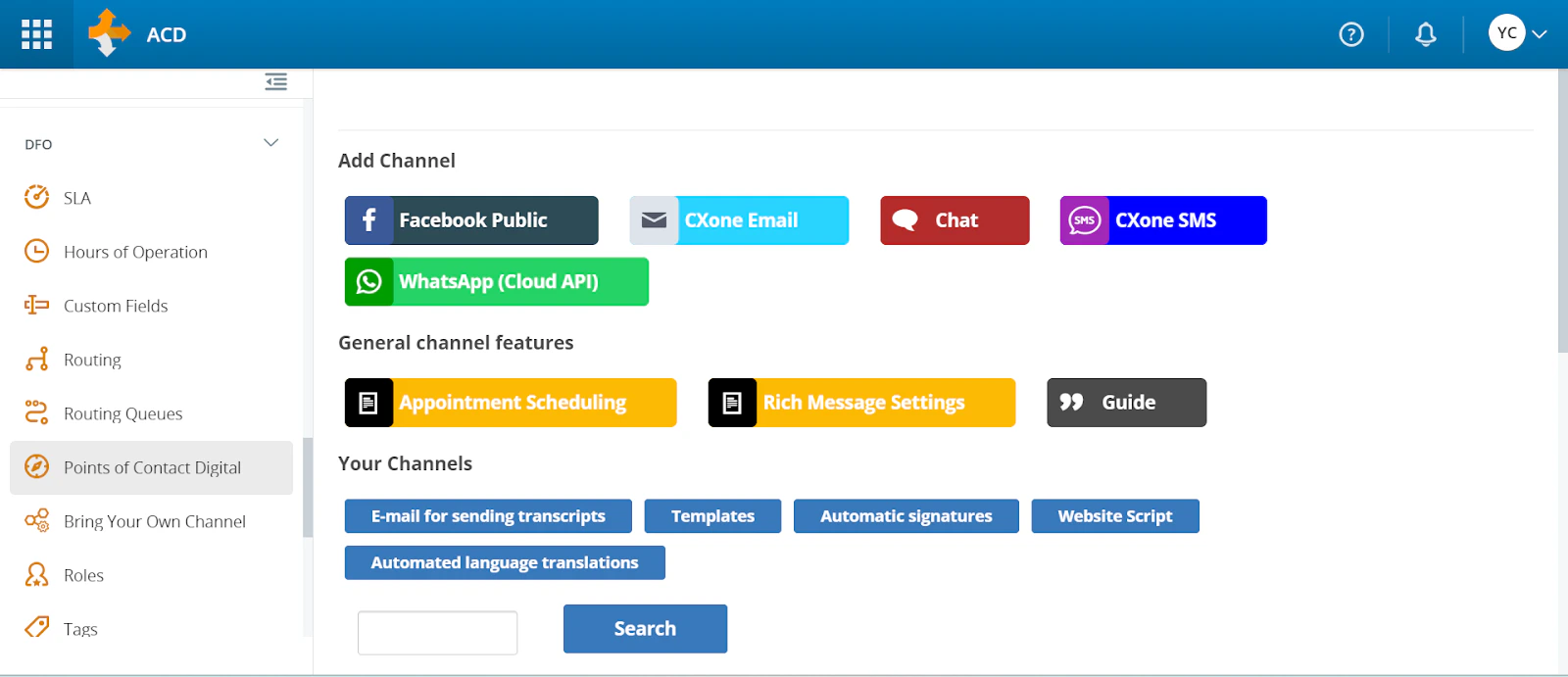Click the General channel features heading
The width and height of the screenshot is (1568, 677).
tap(456, 343)
